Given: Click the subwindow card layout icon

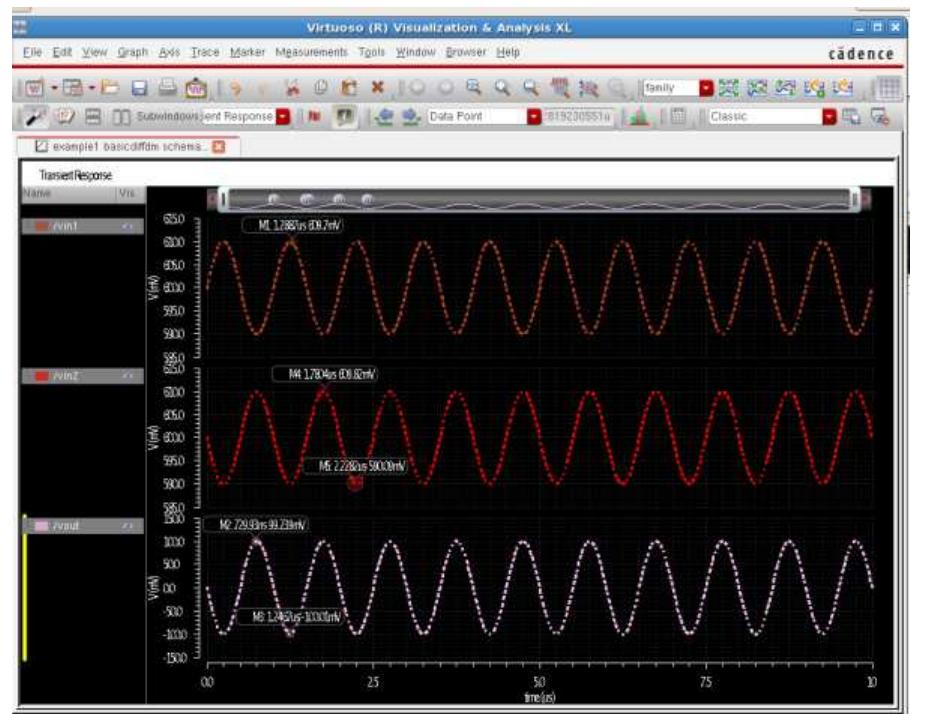Looking at the screenshot, I should 64,117.
